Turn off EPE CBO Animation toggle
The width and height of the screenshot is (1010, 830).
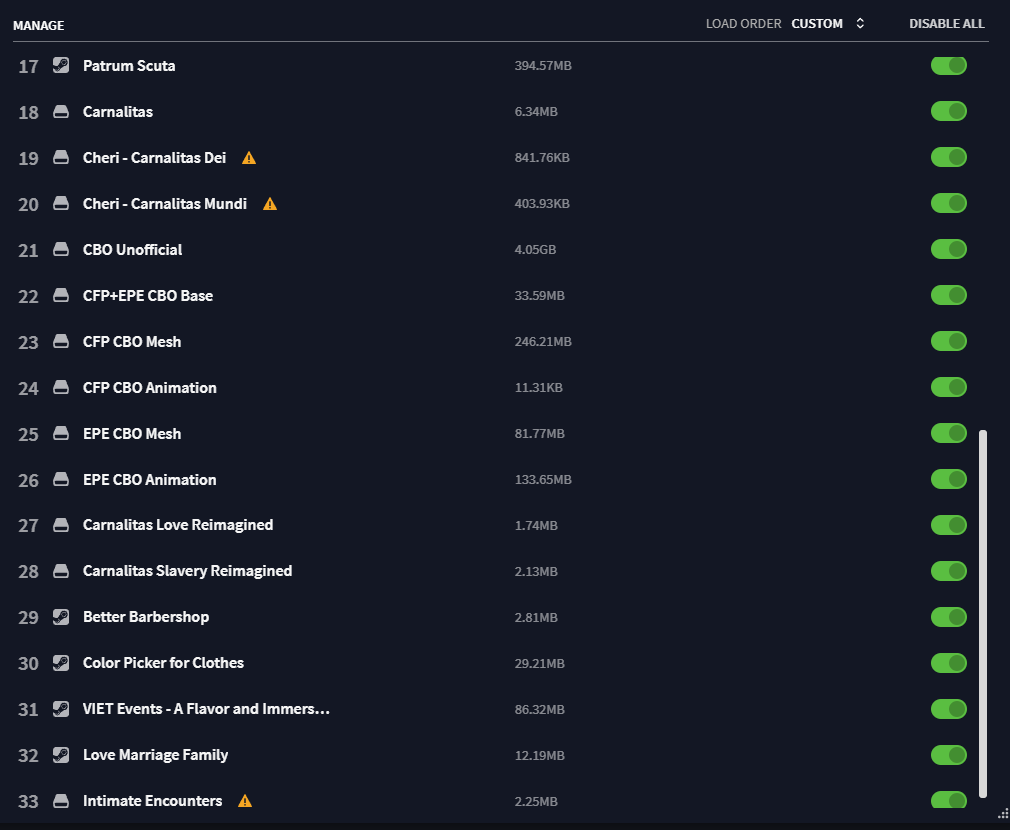pyautogui.click(x=949, y=479)
